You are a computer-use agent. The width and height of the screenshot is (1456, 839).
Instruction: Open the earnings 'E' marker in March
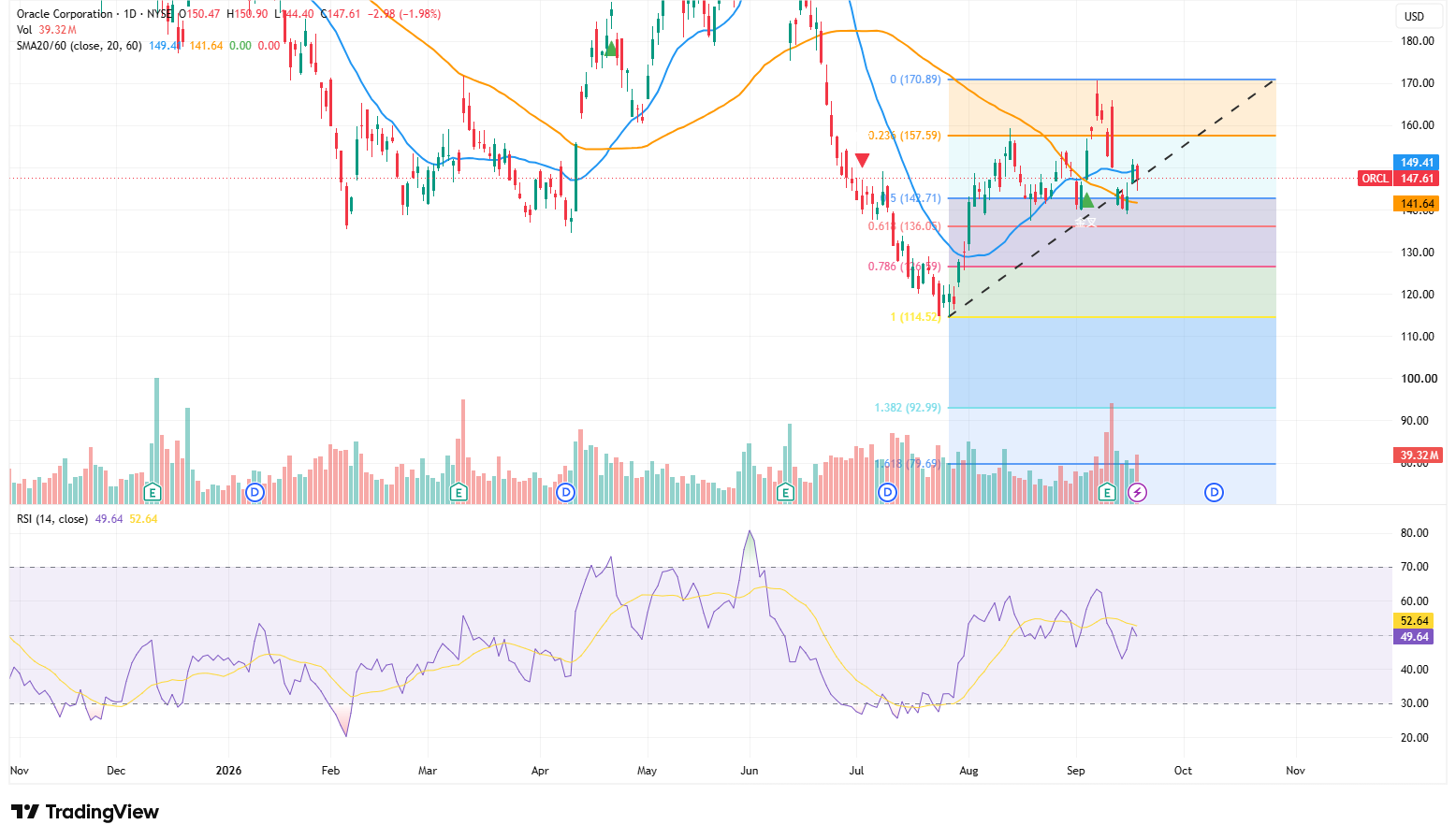tap(458, 492)
